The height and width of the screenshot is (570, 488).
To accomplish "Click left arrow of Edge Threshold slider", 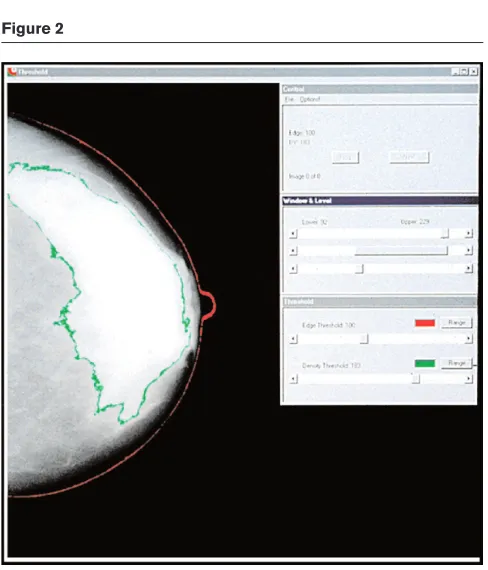I will tap(293, 339).
